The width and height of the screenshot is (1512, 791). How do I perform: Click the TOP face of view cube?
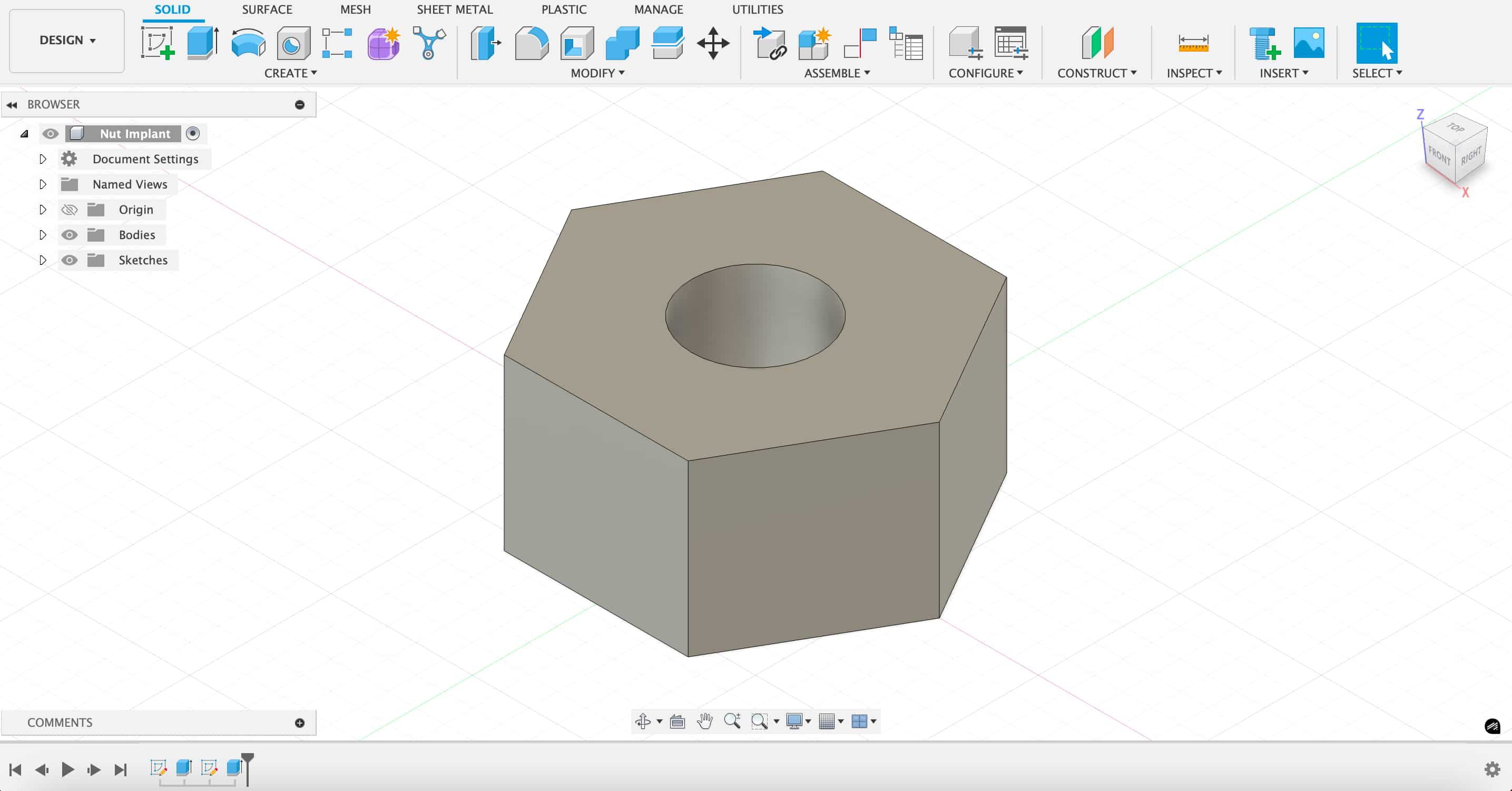coord(1455,127)
